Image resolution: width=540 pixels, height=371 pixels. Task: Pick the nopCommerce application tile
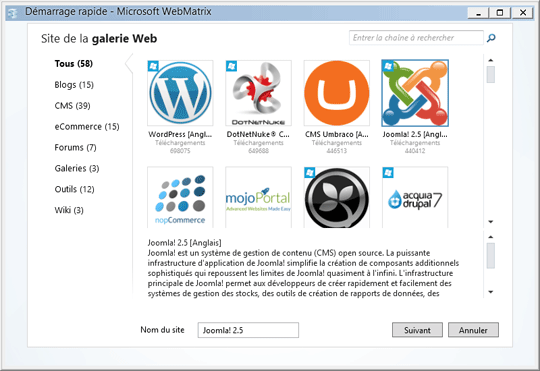click(x=180, y=197)
